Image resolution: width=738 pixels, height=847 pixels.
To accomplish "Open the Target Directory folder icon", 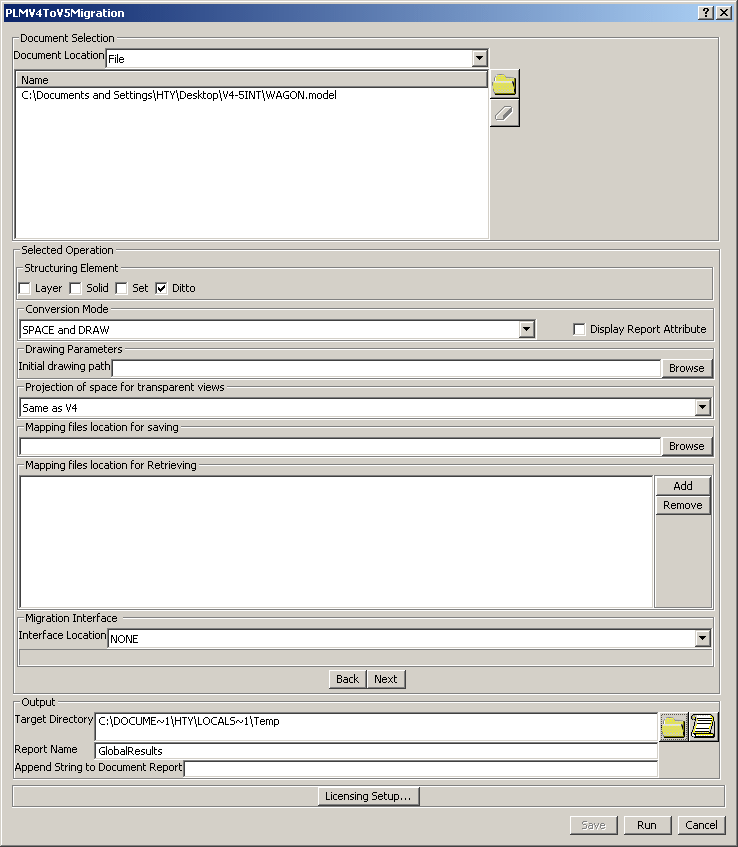I will click(673, 727).
